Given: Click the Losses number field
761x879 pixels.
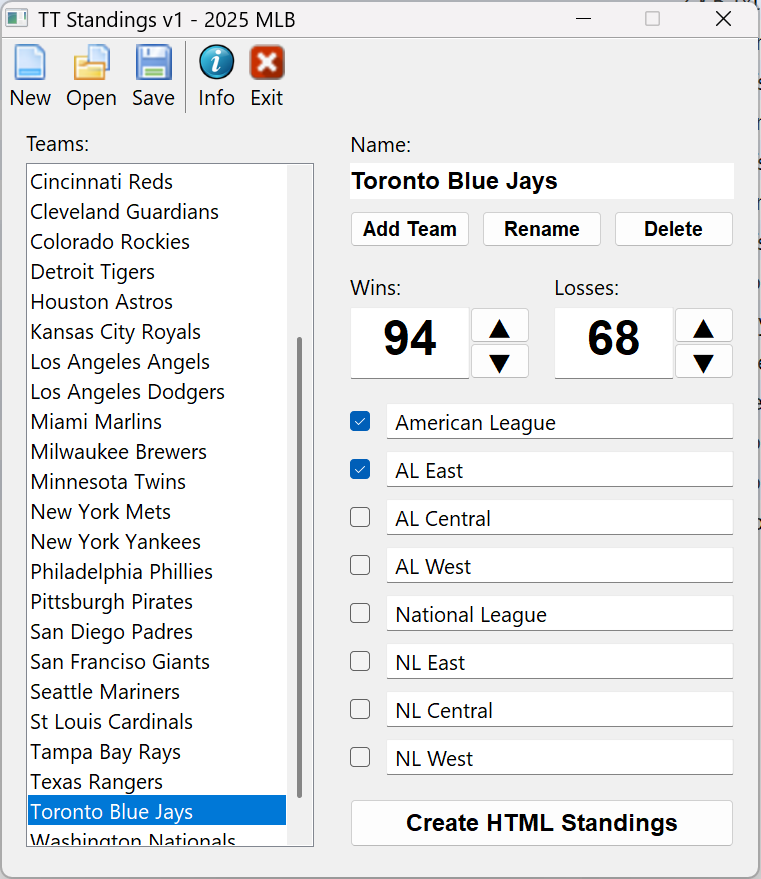Looking at the screenshot, I should click(614, 343).
